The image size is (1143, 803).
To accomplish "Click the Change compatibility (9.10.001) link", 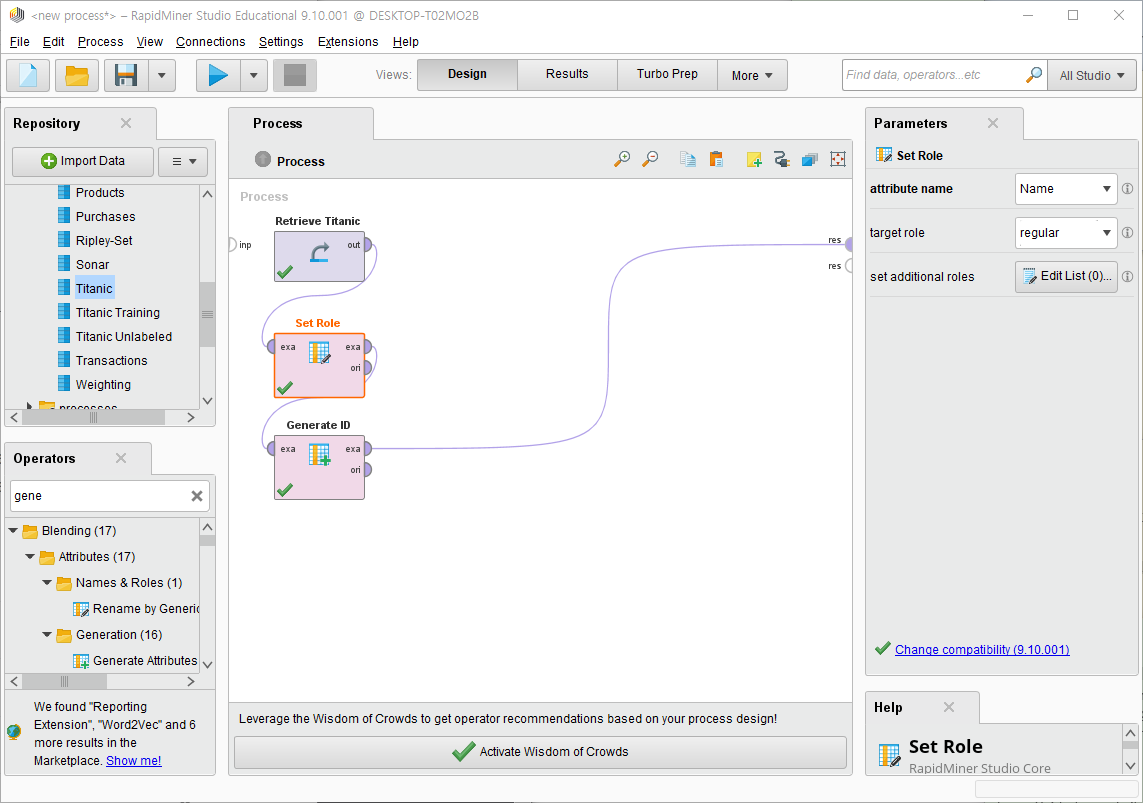I will (x=982, y=649).
